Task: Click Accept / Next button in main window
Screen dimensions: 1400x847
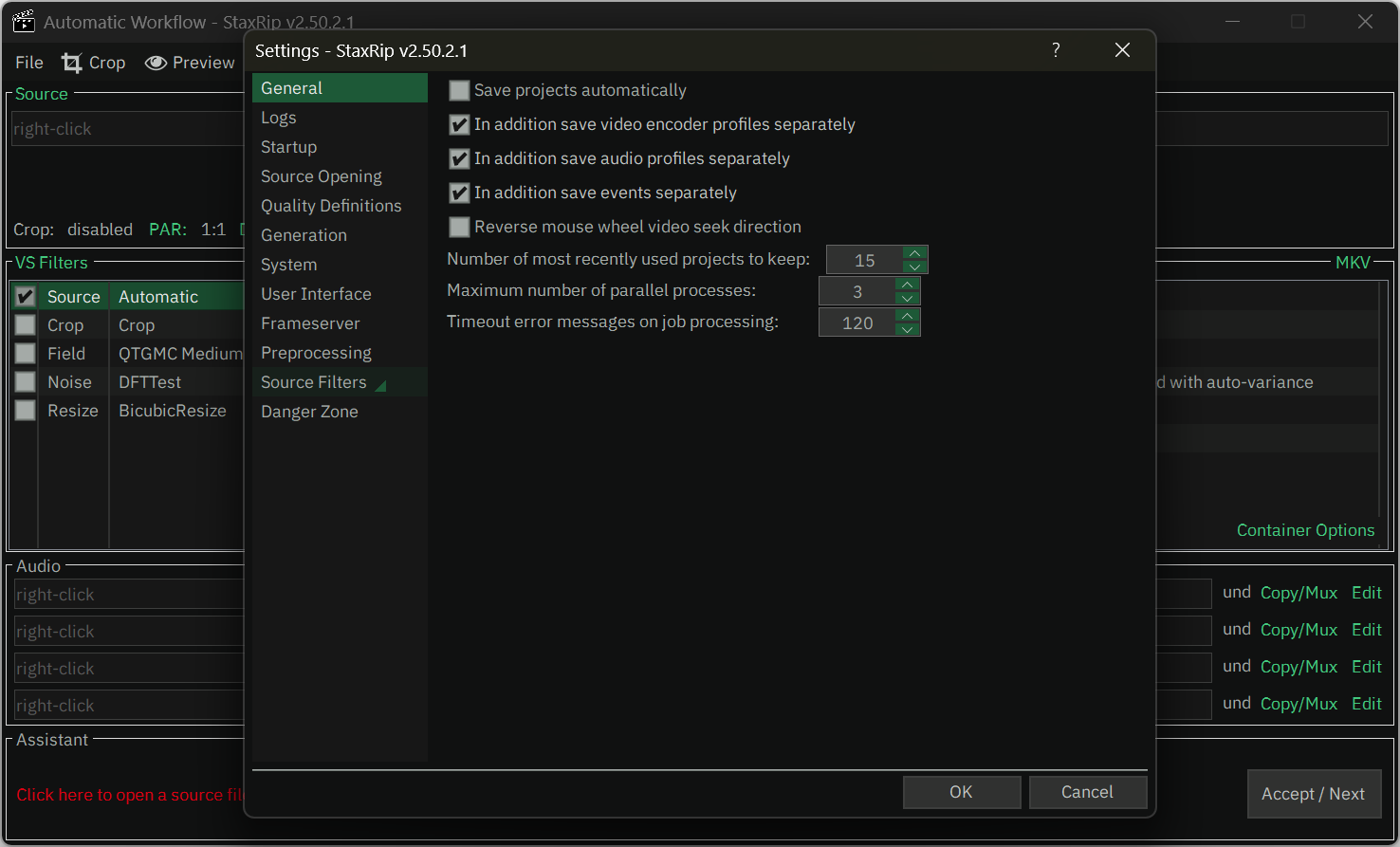Action: click(x=1314, y=794)
